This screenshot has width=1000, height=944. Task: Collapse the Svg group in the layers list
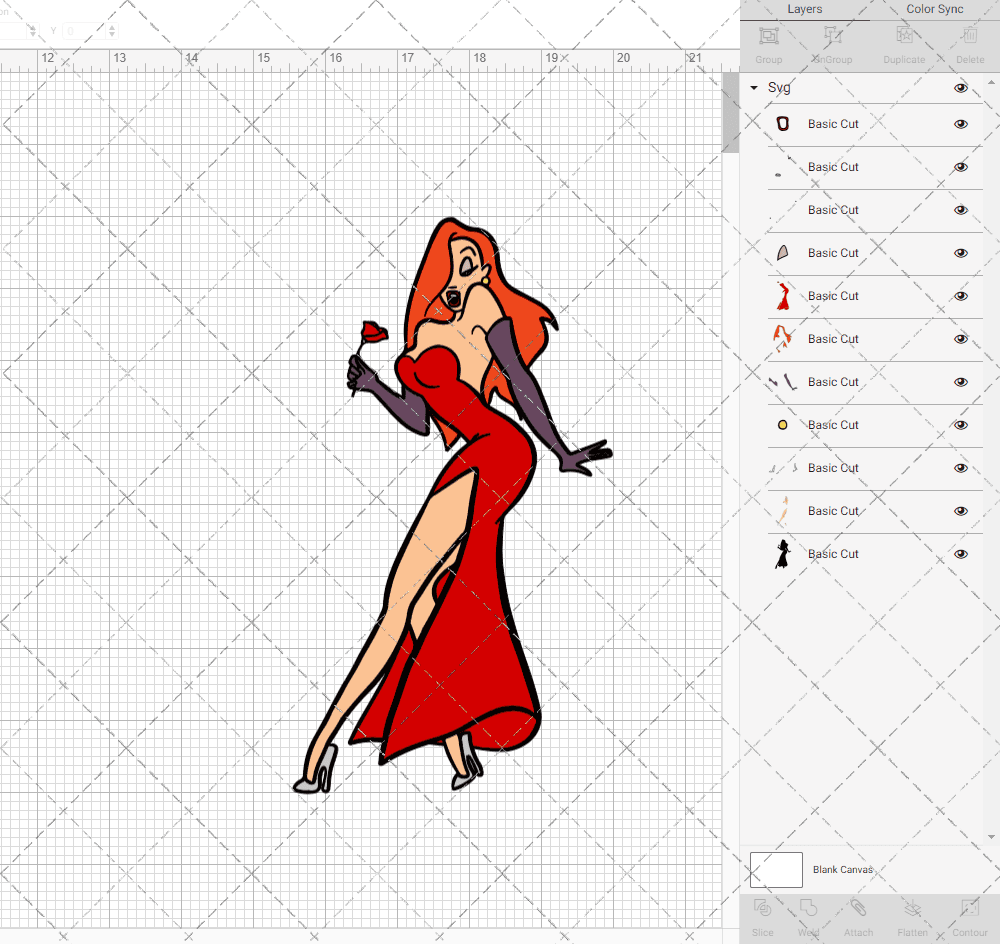(753, 88)
